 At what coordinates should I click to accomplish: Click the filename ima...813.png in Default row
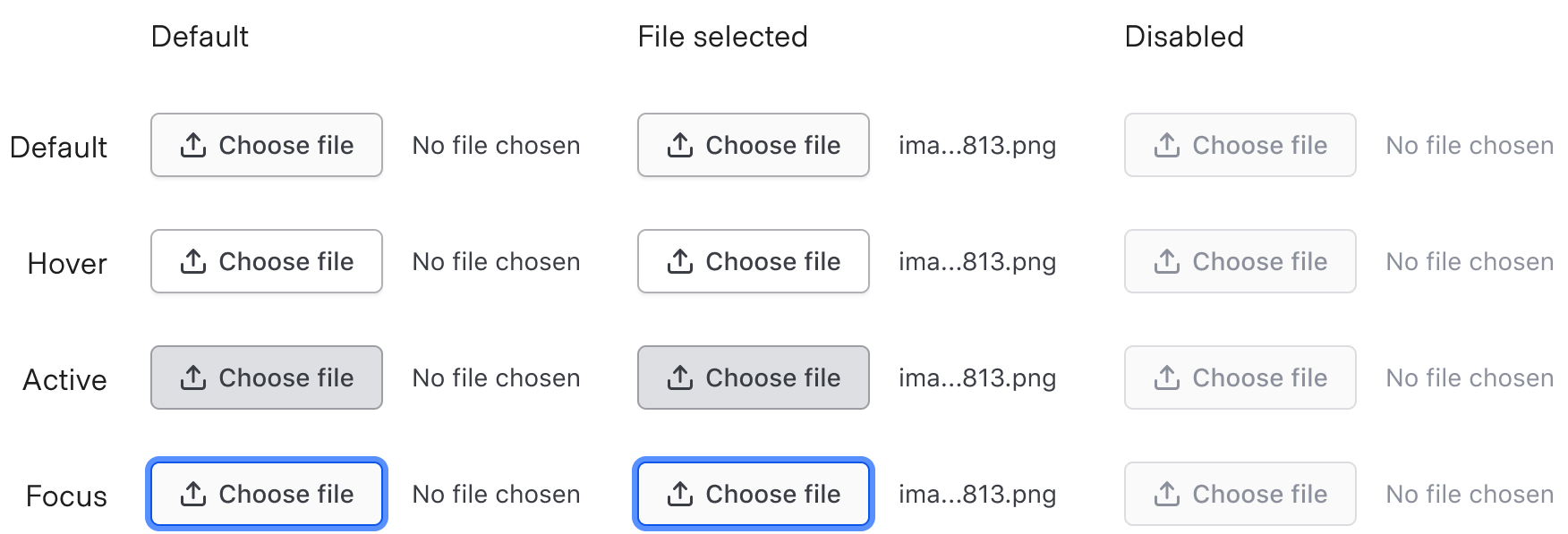pos(977,145)
